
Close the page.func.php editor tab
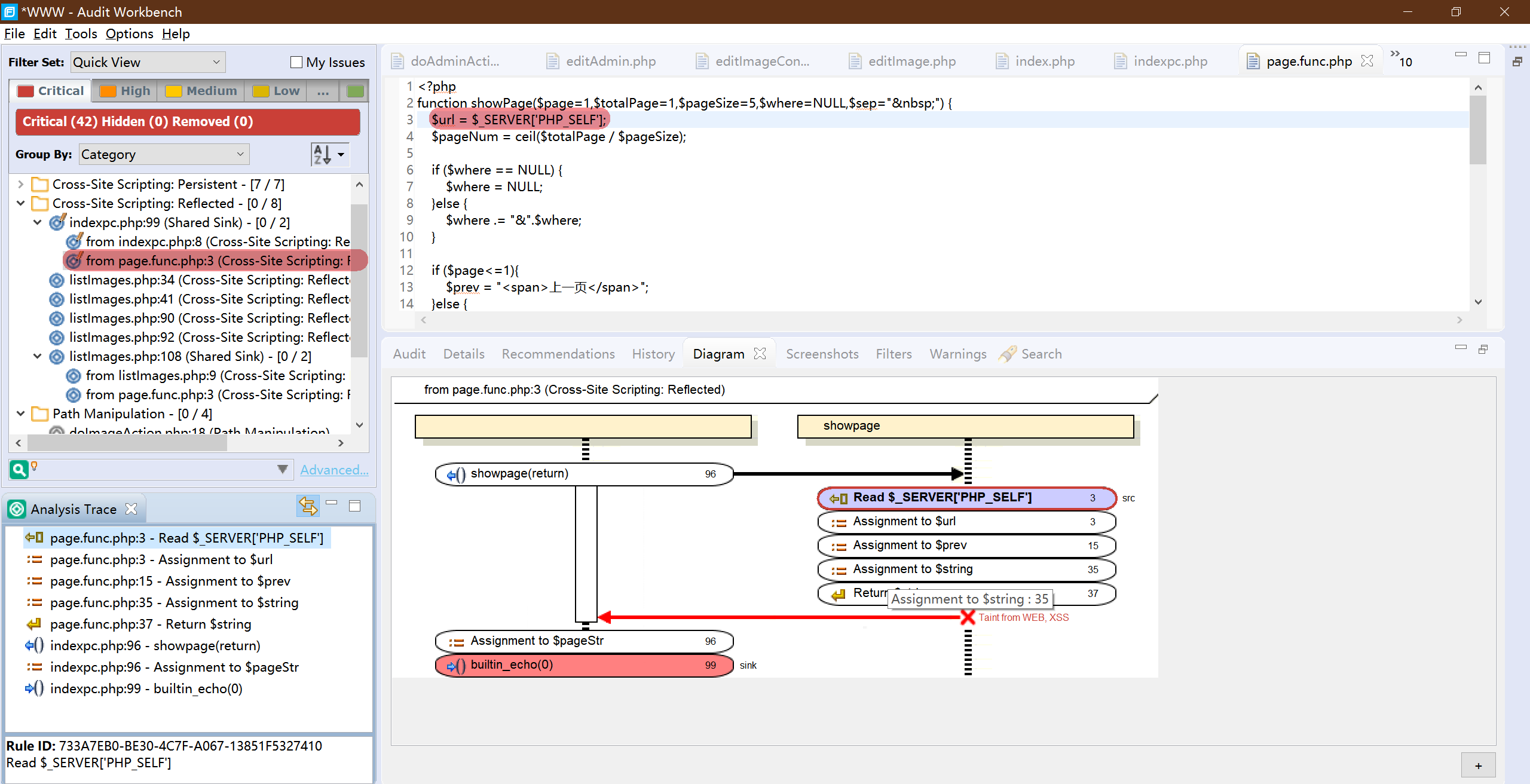coord(1366,61)
